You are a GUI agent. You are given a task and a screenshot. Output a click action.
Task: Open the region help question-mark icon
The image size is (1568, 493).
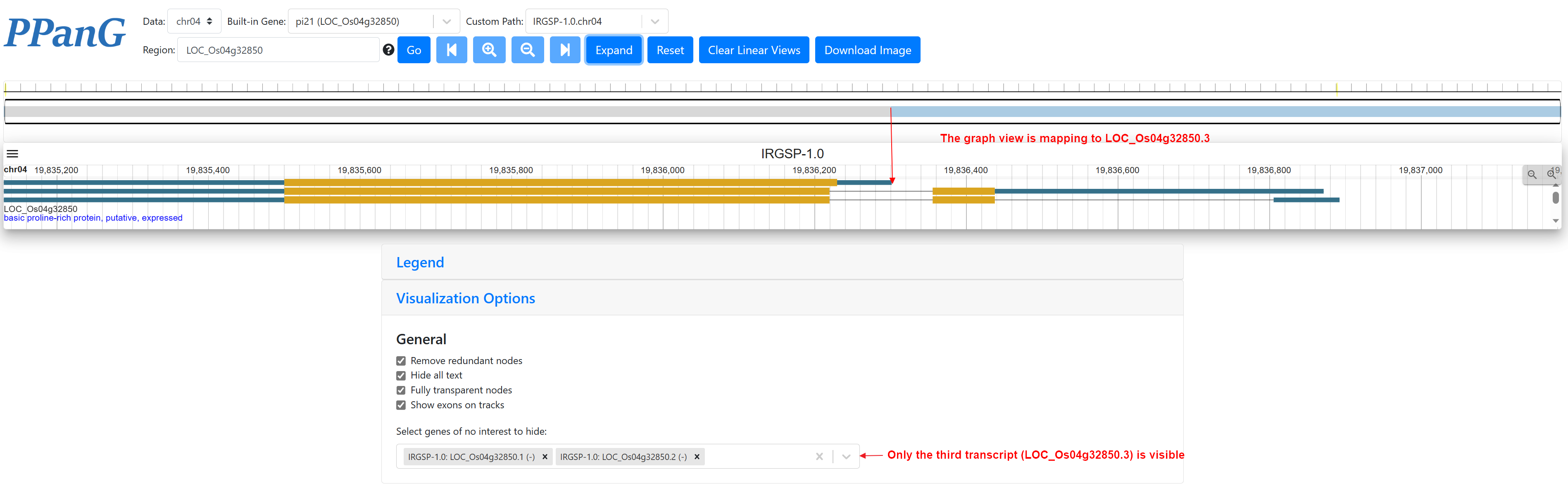(388, 50)
